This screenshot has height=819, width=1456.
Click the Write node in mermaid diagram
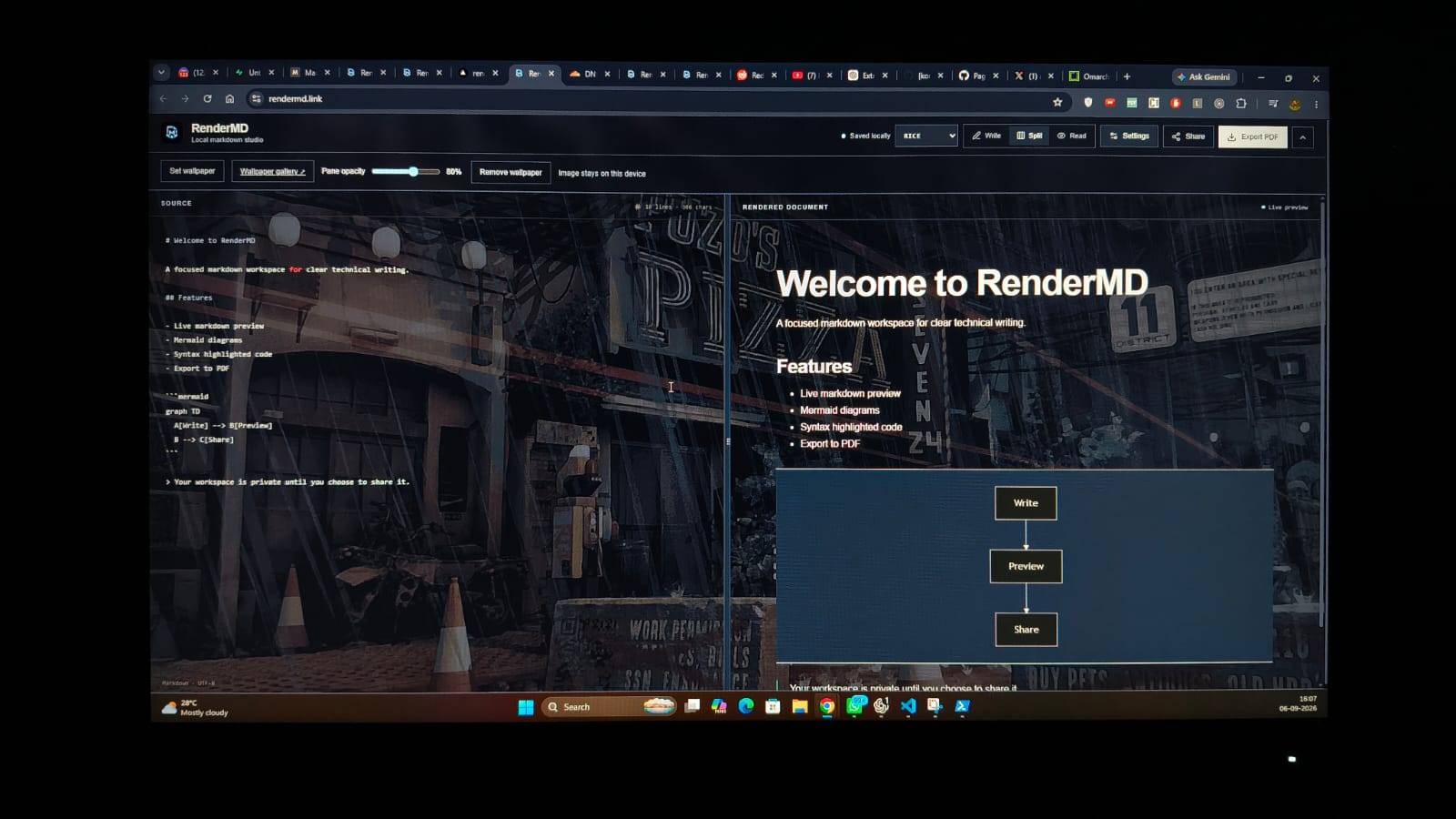pos(1026,503)
